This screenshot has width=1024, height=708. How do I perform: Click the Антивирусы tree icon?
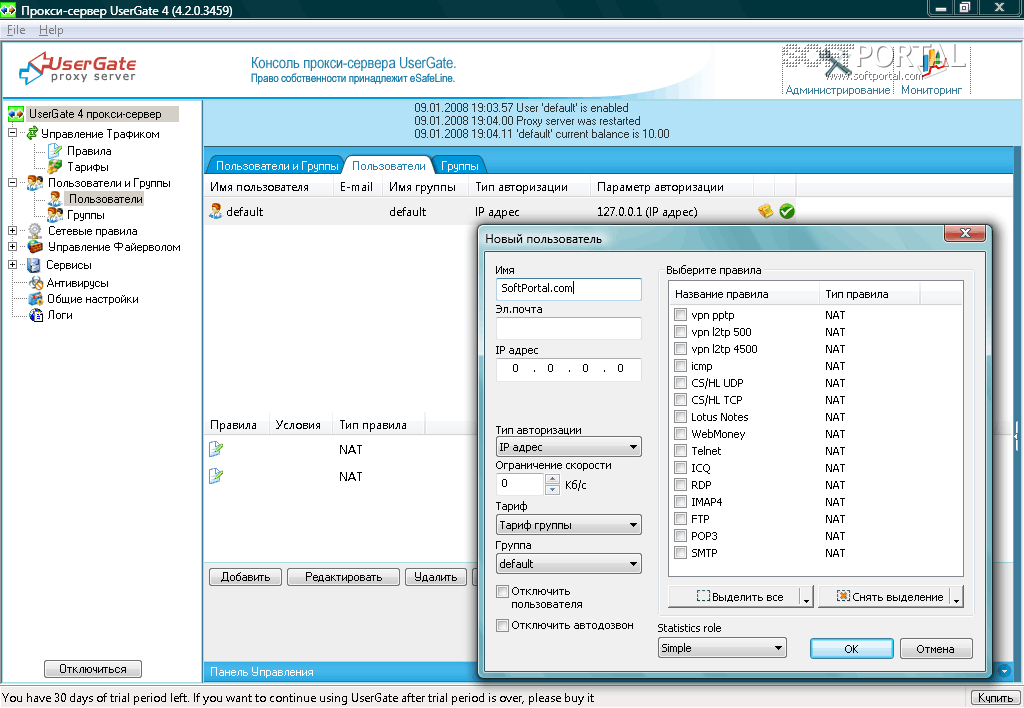[37, 283]
